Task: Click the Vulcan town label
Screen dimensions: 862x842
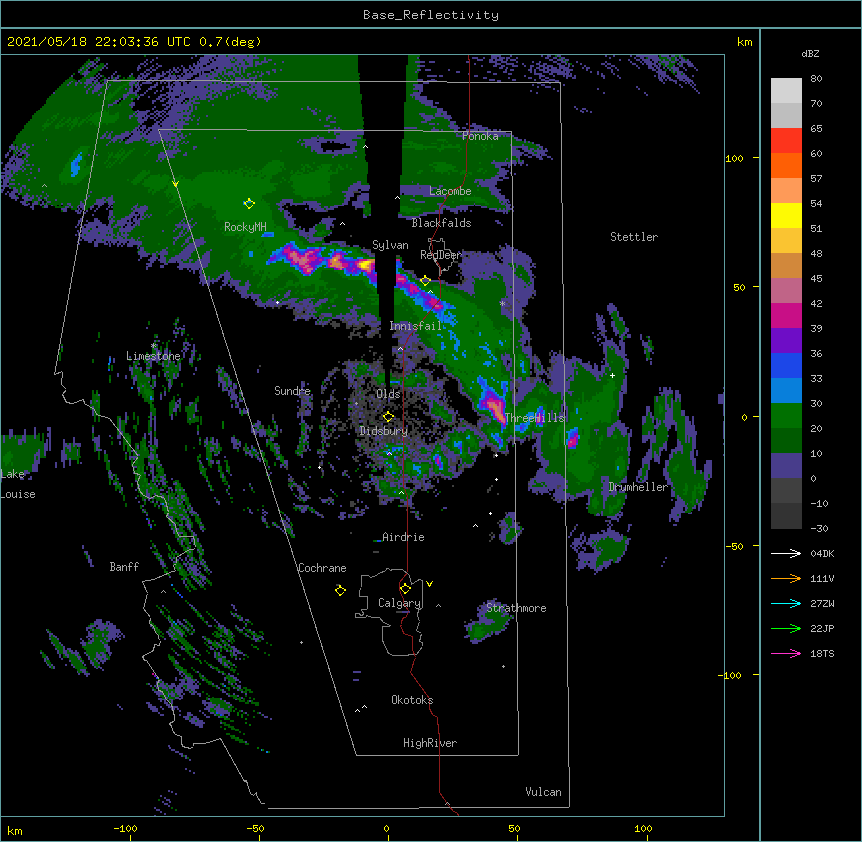Action: (543, 792)
